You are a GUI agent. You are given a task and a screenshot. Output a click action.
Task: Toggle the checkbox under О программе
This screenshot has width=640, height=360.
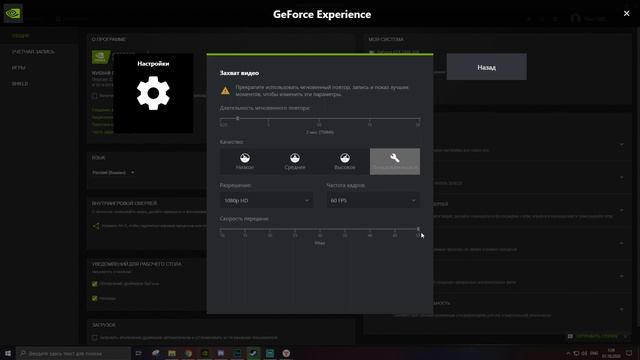(95, 96)
